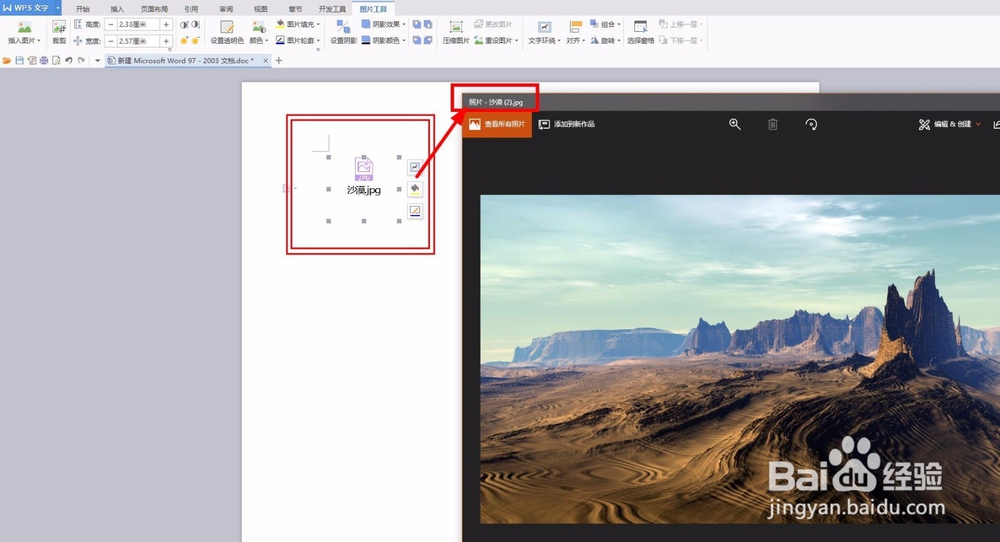1000x542 pixels.
Task: Nudge shadow using the top-right nudge icon
Action: [x=428, y=24]
